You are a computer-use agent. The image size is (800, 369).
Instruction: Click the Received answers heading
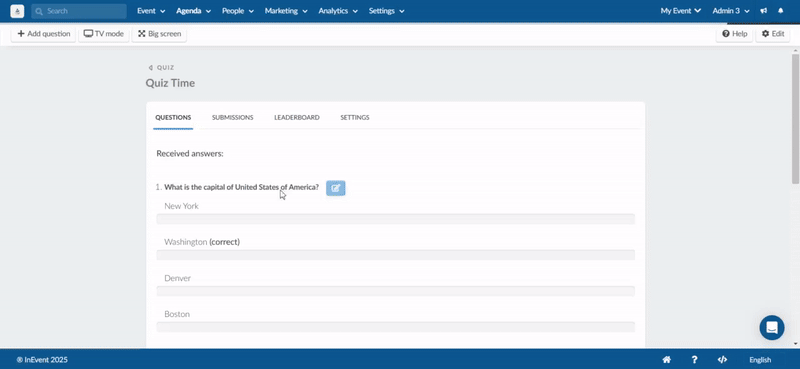tap(190, 153)
